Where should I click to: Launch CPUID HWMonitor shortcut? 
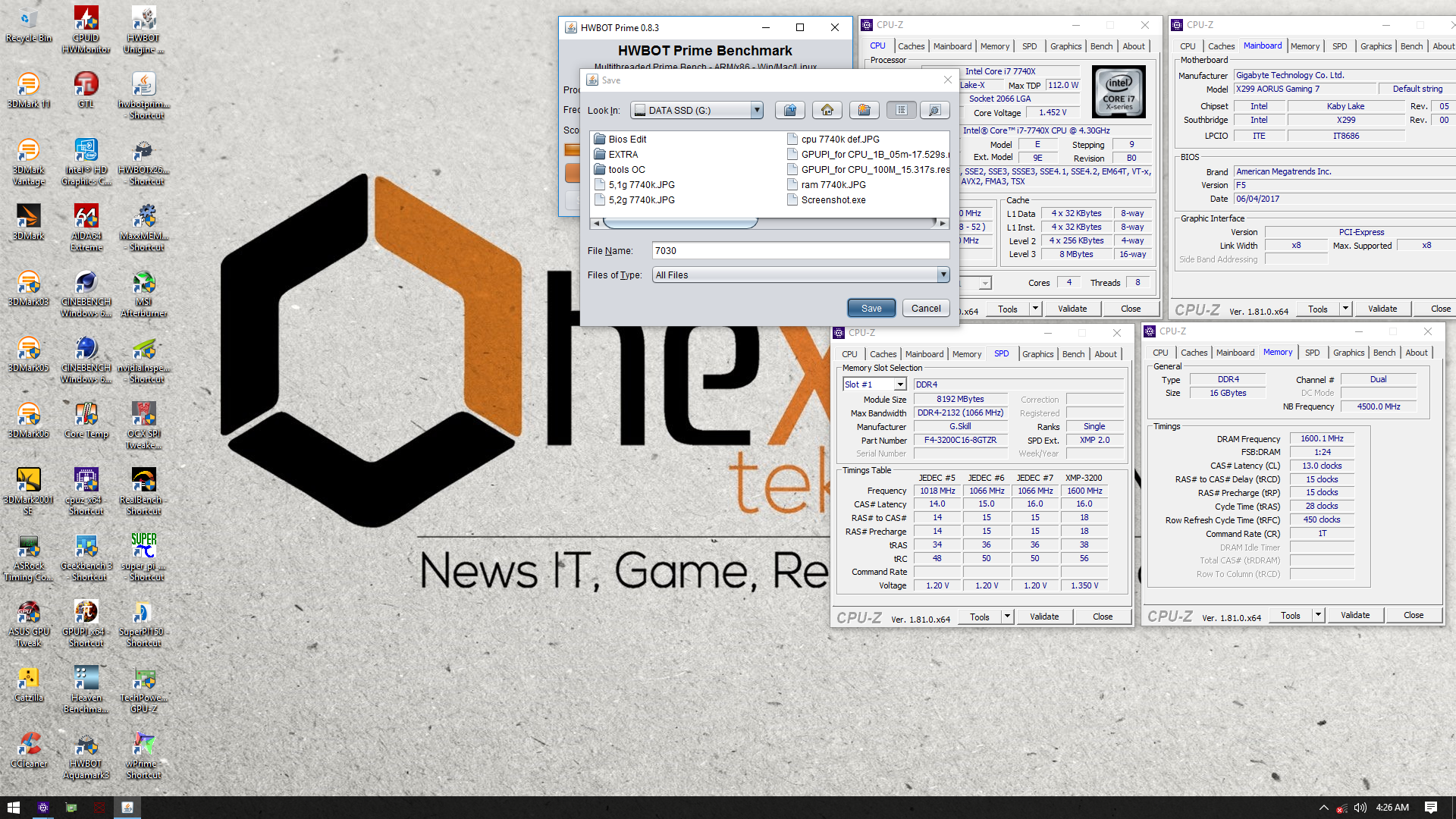(x=86, y=30)
